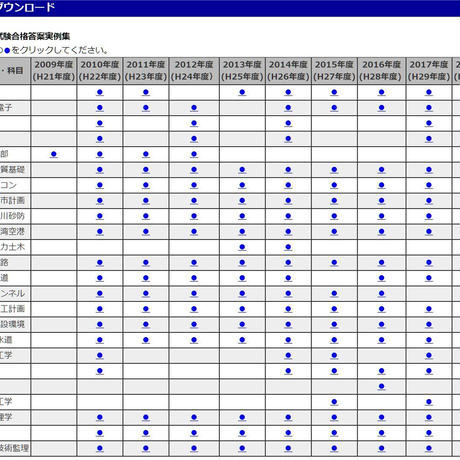
Task: Click 2015年度 dot in the 湾空港 row
Action: click(x=334, y=232)
